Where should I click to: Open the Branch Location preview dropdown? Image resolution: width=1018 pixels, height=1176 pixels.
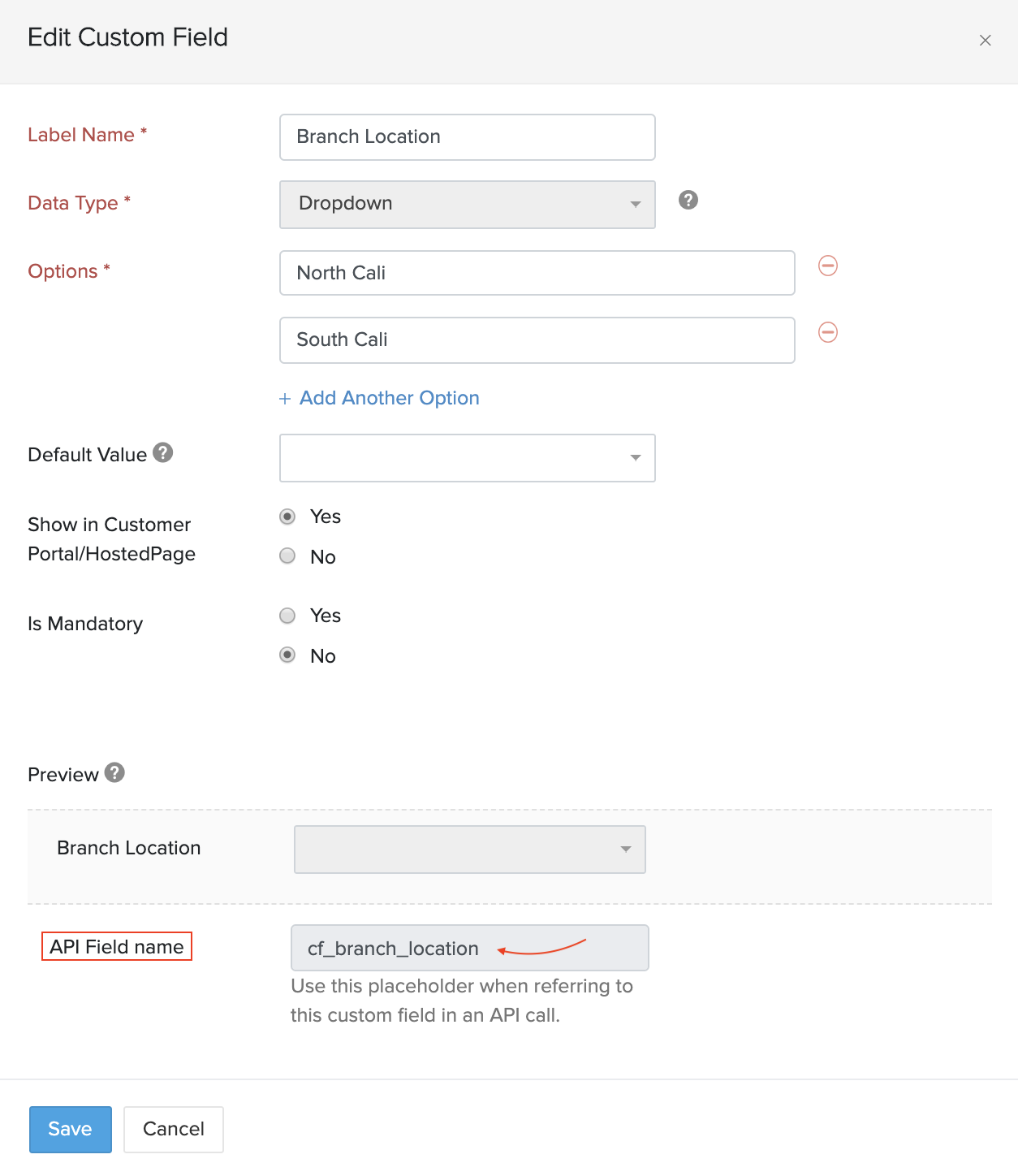click(469, 849)
